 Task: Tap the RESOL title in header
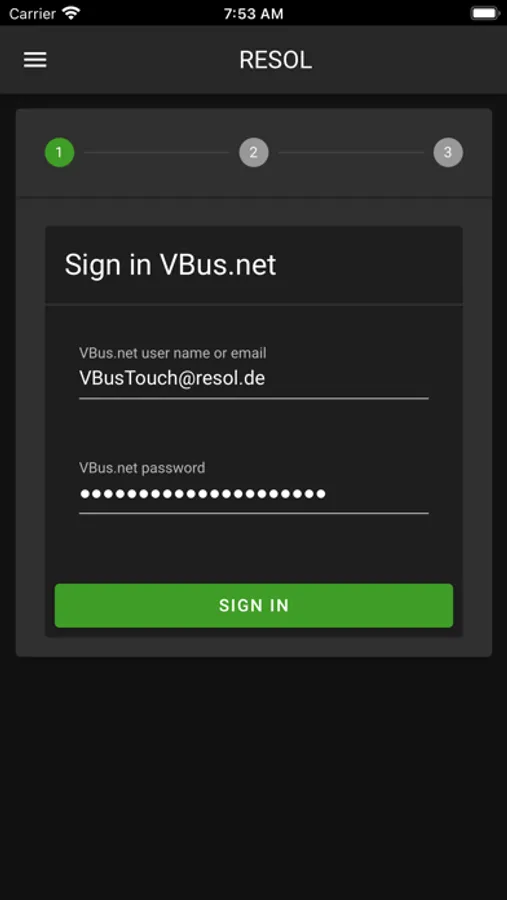coord(276,60)
